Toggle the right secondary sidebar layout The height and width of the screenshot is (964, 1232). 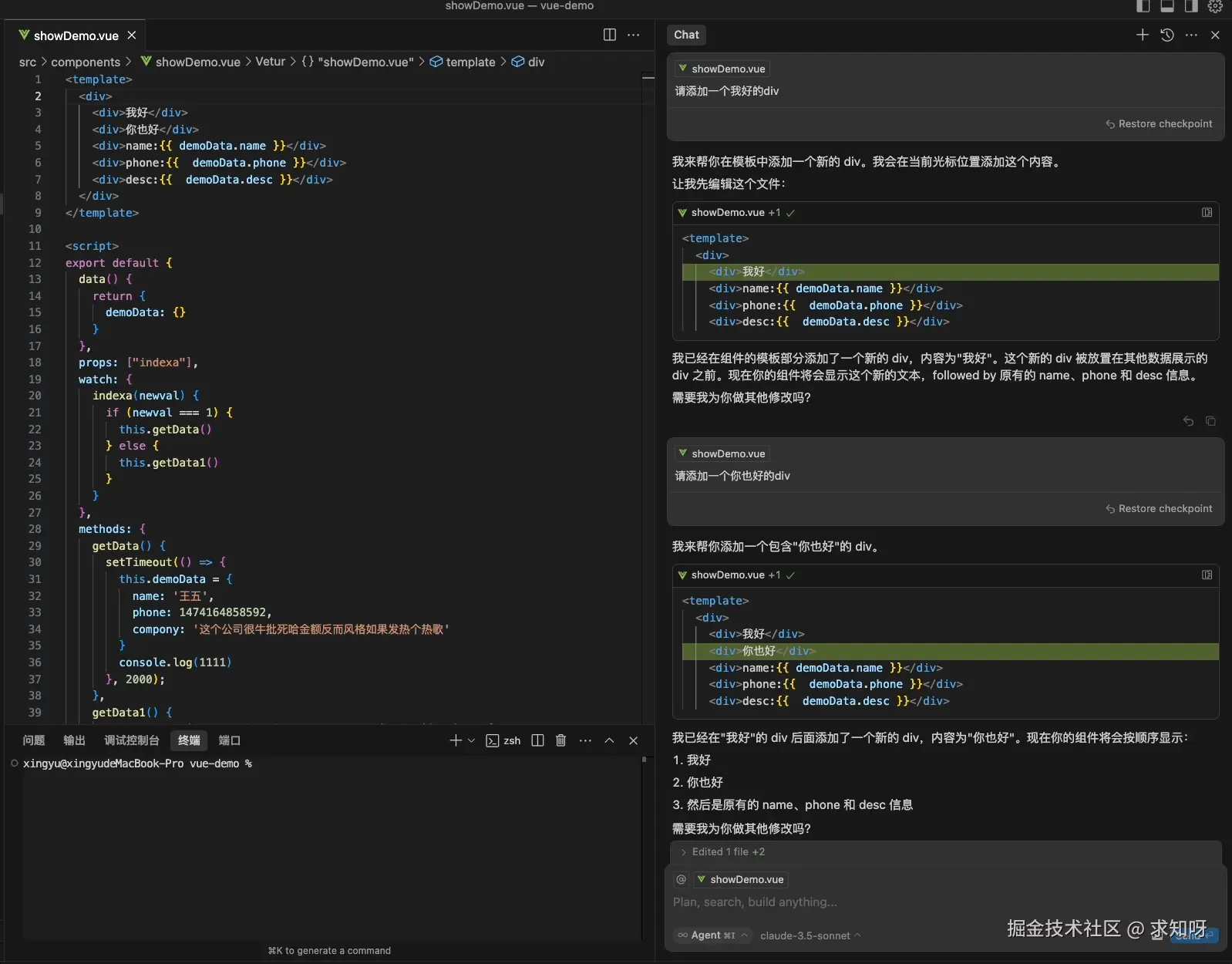pyautogui.click(x=1191, y=6)
